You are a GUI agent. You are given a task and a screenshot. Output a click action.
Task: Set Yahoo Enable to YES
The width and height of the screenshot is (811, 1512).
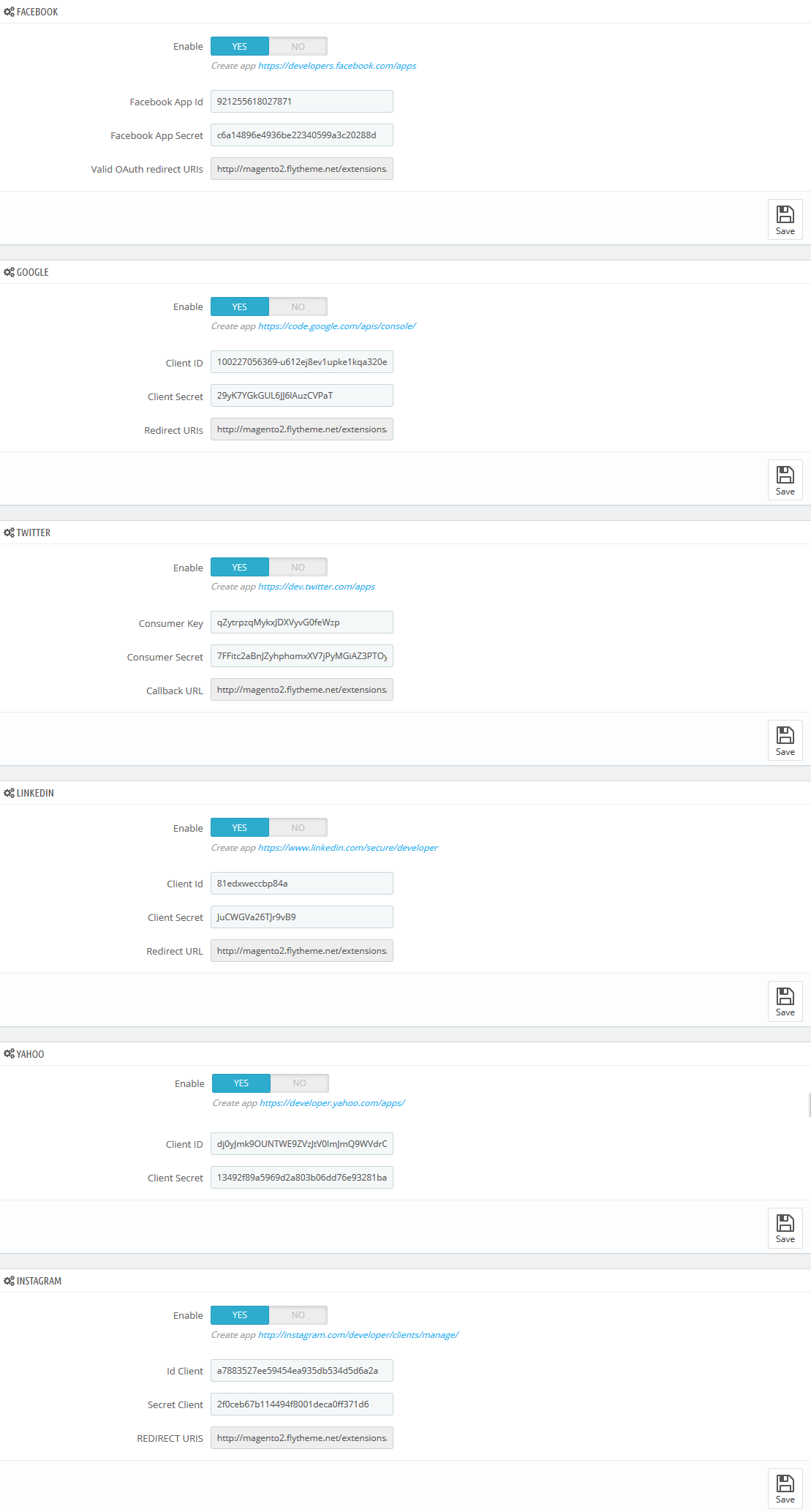click(241, 1083)
